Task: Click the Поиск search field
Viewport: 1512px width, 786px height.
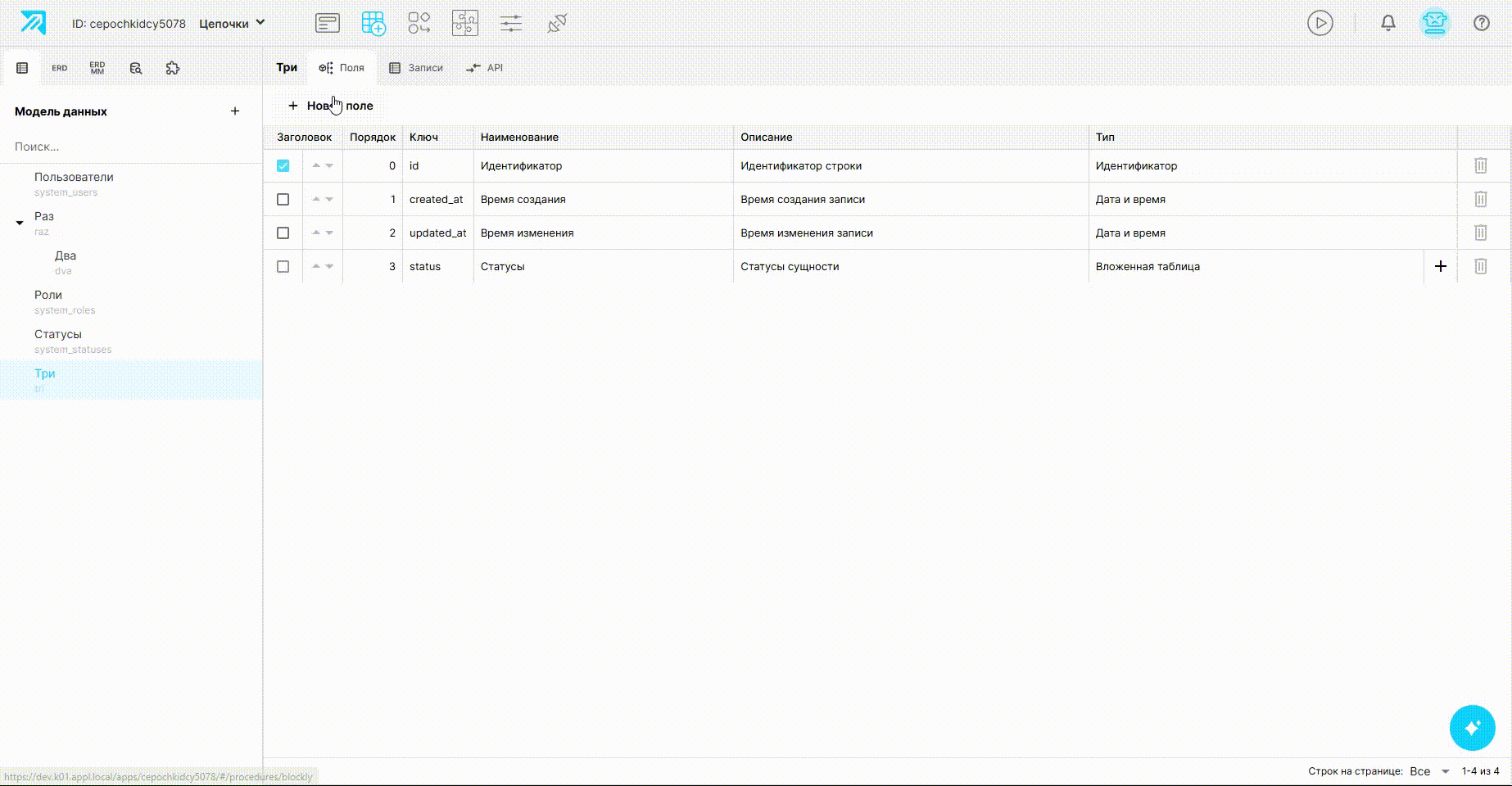Action: (131, 147)
